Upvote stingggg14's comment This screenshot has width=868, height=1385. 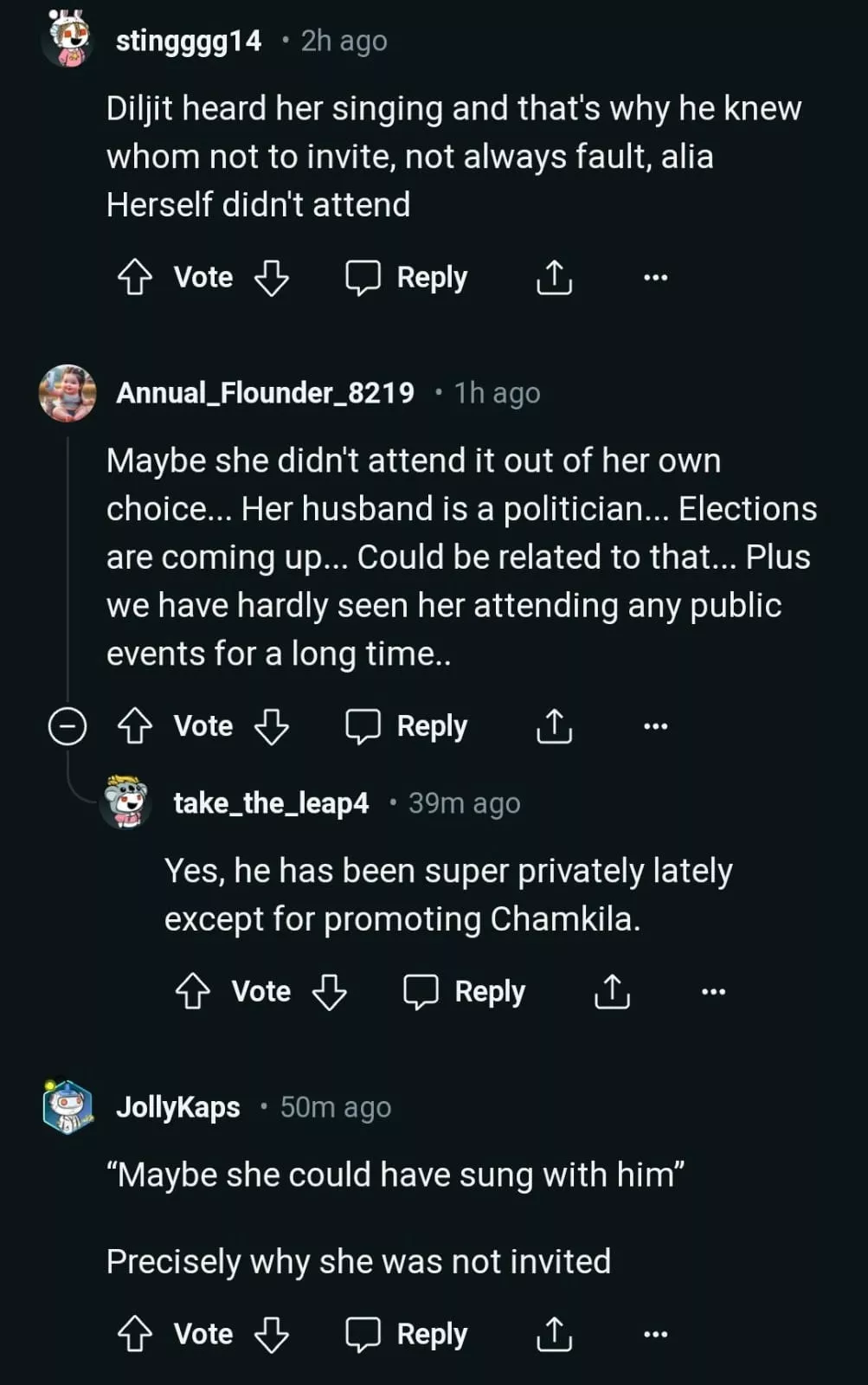click(135, 278)
